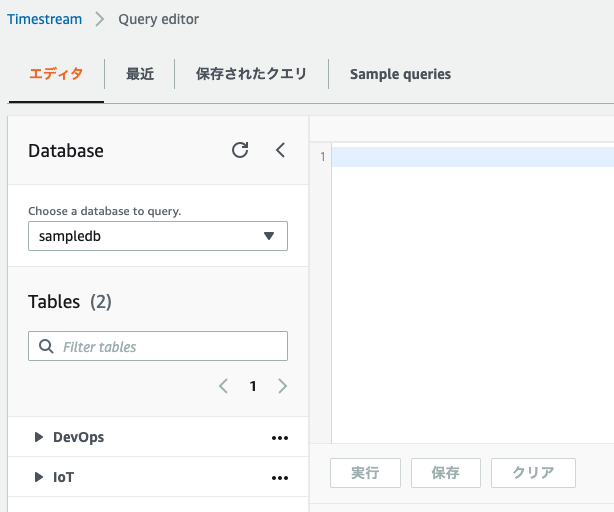Select page number 1 in pagination
The image size is (614, 512).
point(253,386)
